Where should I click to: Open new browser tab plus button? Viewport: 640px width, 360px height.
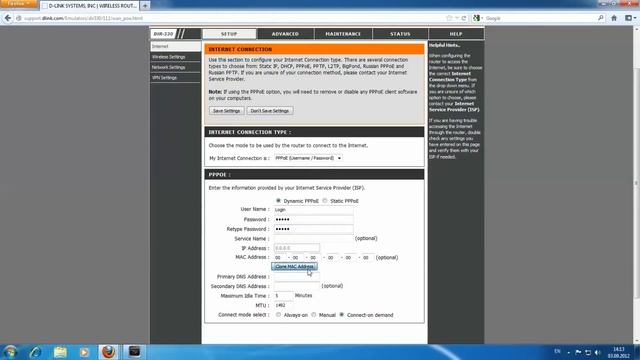(x=145, y=6)
